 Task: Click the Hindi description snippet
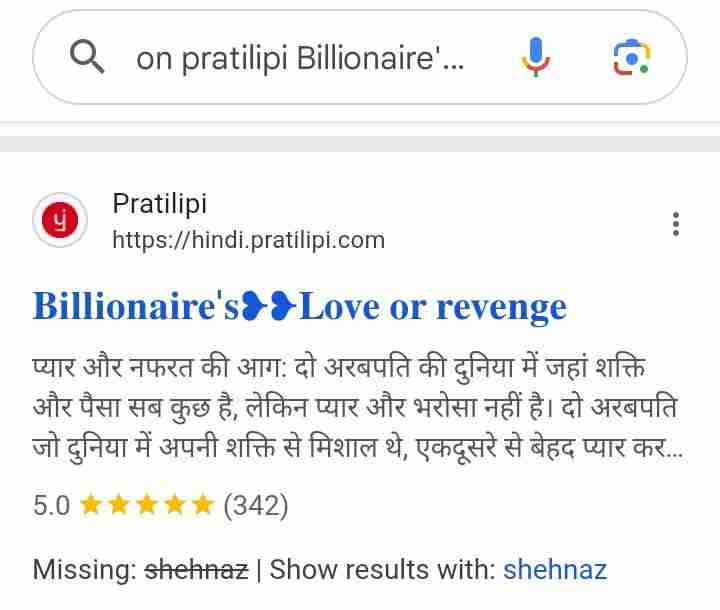(357, 407)
